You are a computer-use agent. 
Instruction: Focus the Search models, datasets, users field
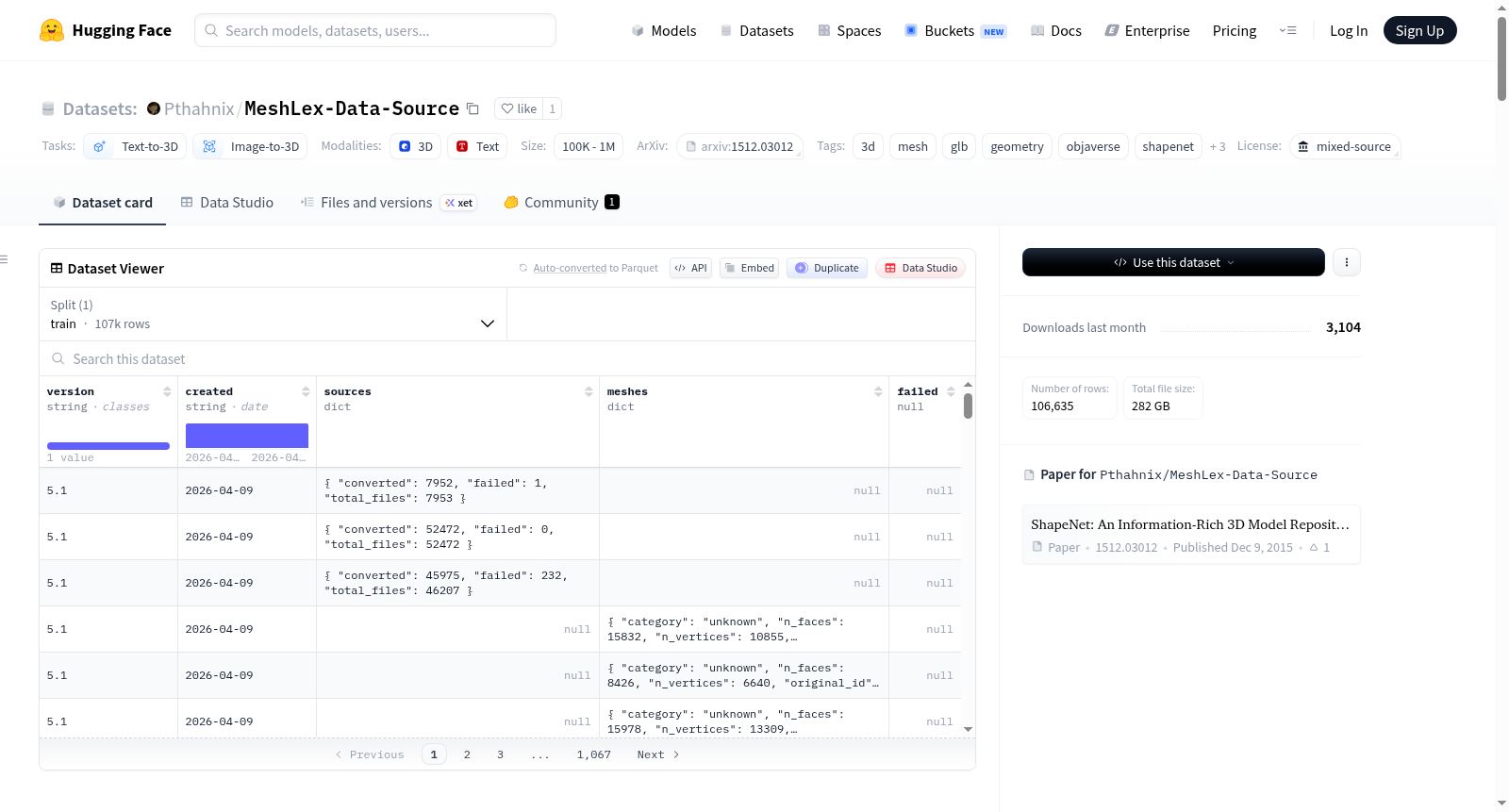click(x=375, y=30)
